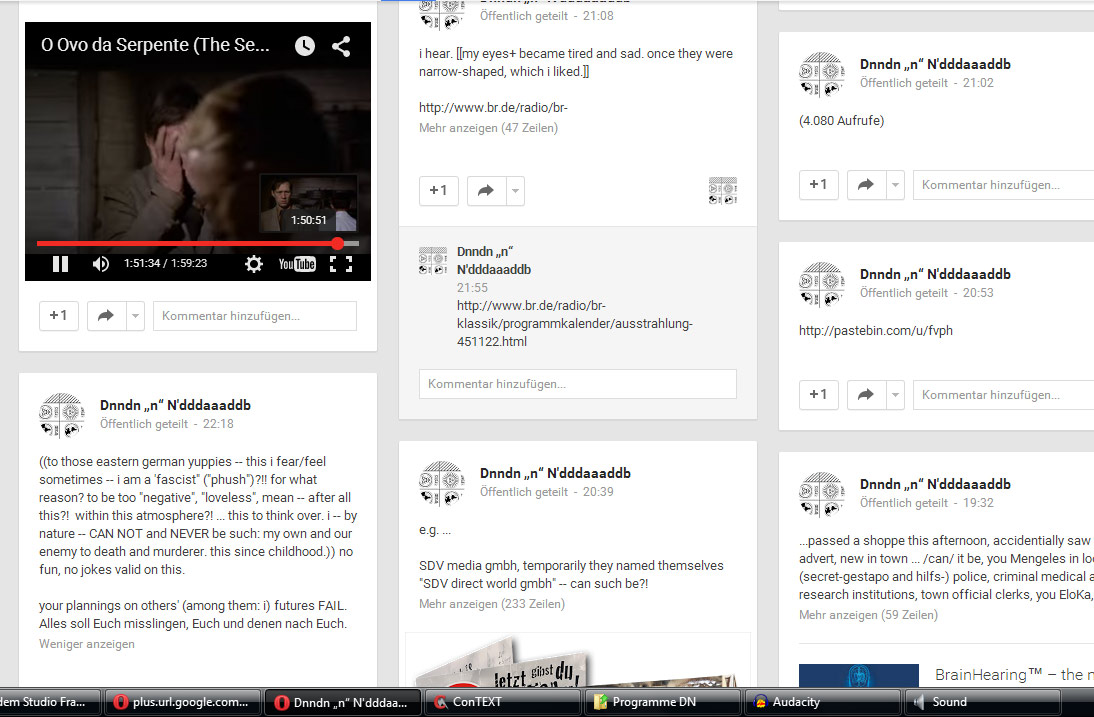
Task: Share the video post with arrow icon
Action: tap(106, 316)
